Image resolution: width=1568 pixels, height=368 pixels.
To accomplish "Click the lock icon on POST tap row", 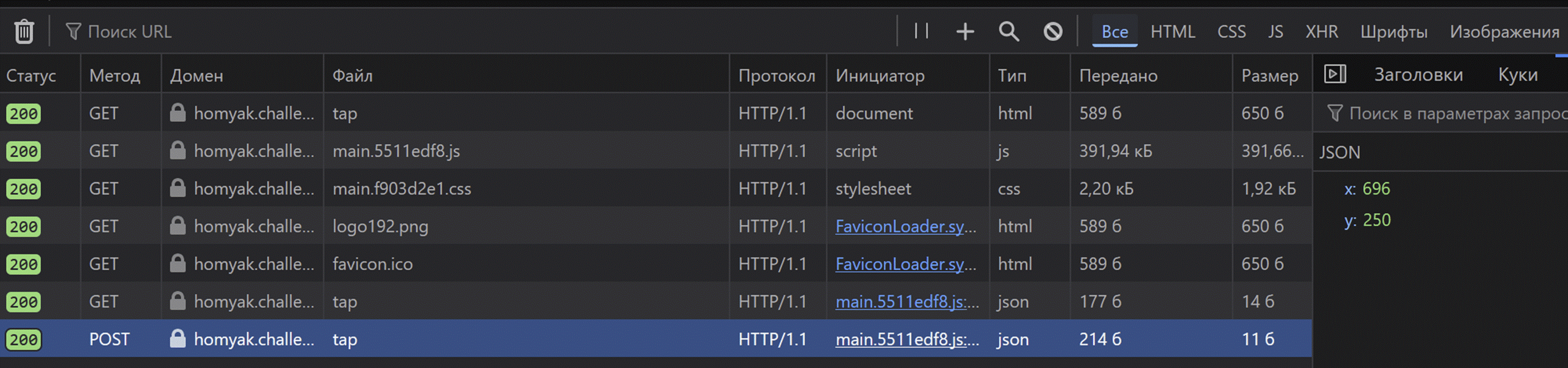I will [x=177, y=339].
